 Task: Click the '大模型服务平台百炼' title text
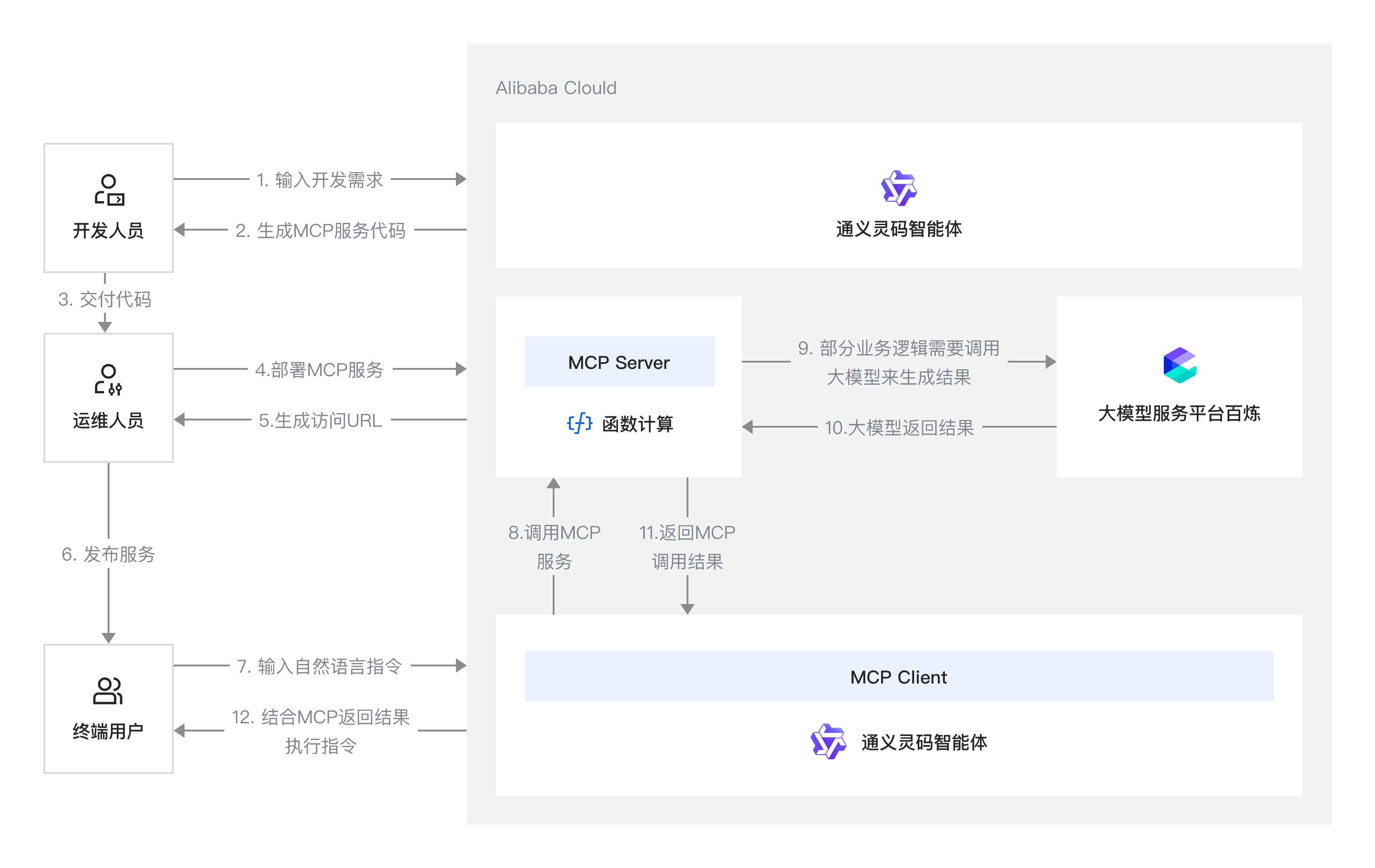1179,413
